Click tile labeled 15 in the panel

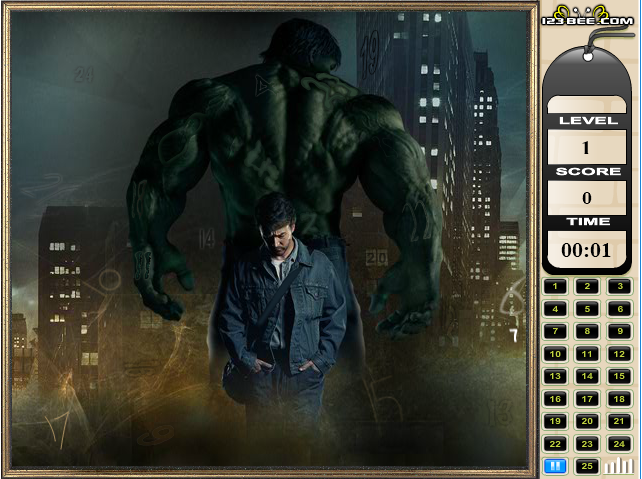pyautogui.click(x=619, y=376)
